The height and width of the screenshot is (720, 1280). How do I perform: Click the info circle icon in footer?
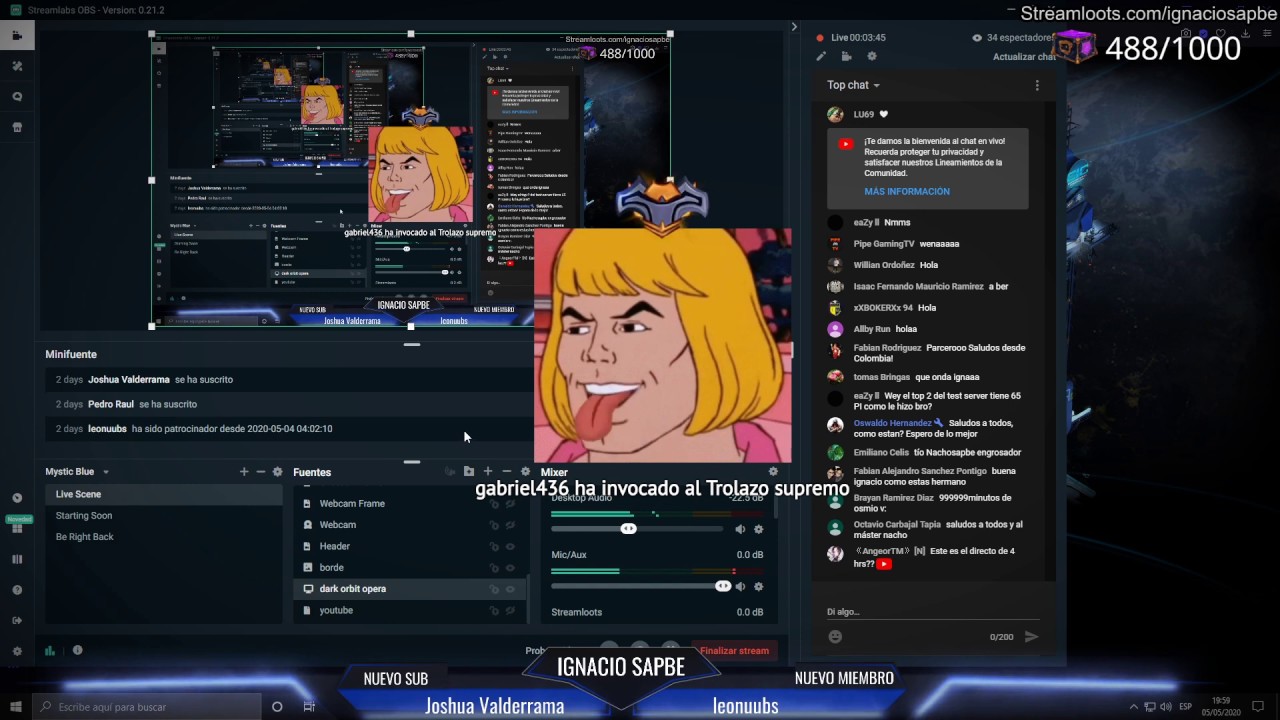pos(77,650)
